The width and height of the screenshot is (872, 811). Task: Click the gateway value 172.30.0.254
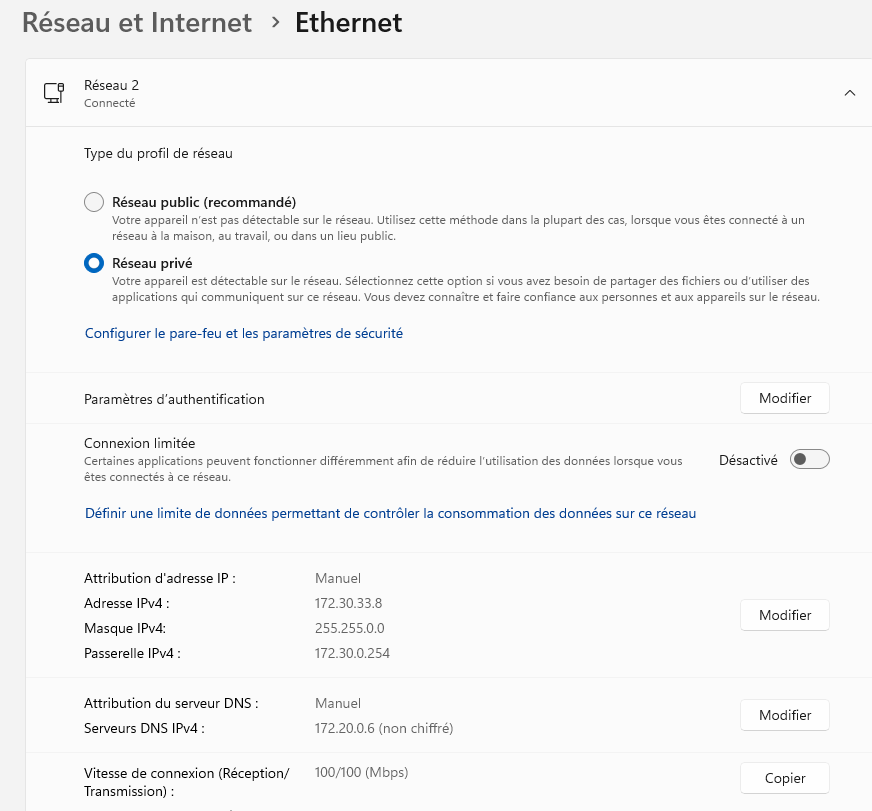pos(352,653)
